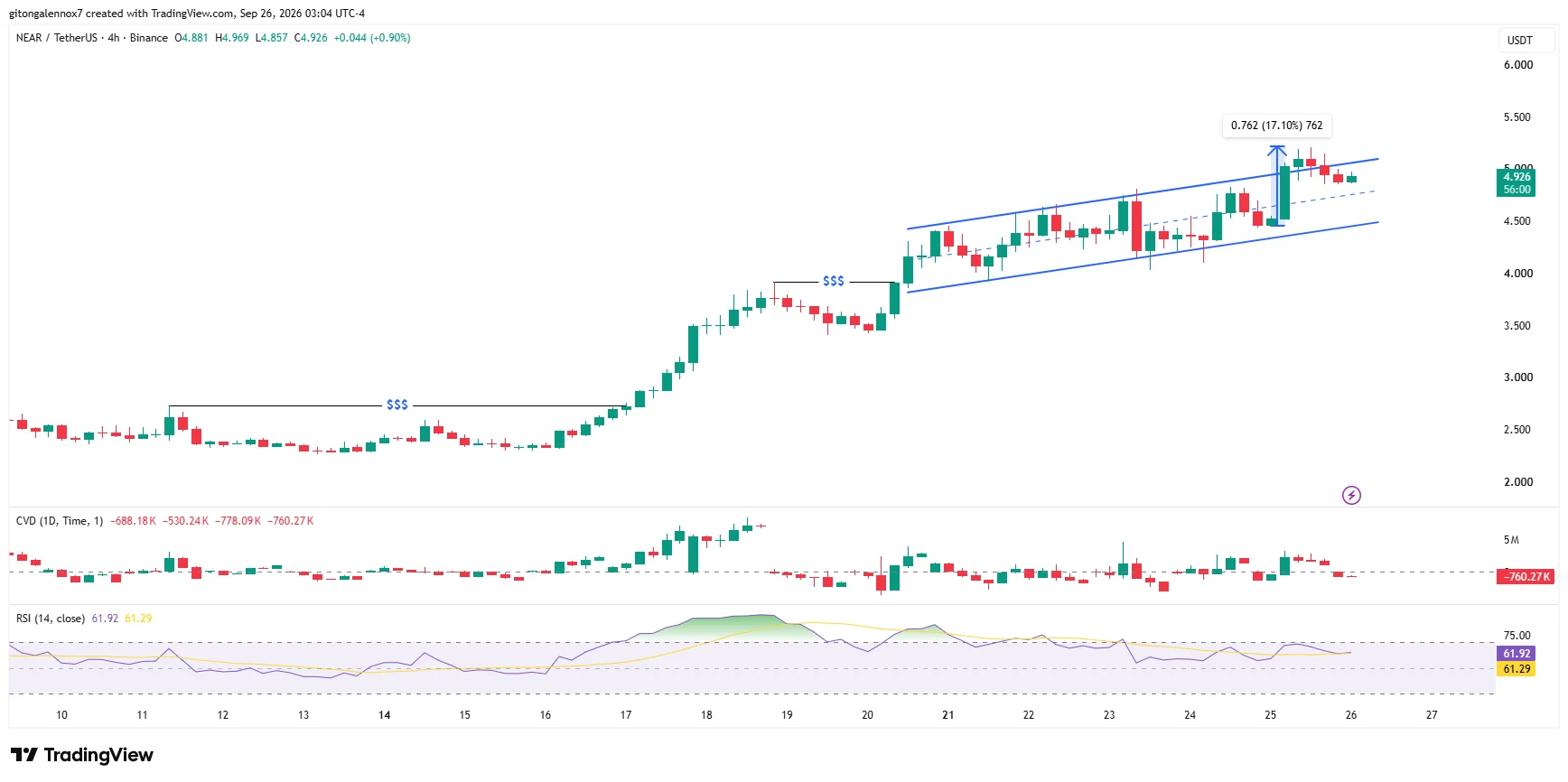Select the USDT currency label
The image size is (1568, 782).
tap(1520, 41)
